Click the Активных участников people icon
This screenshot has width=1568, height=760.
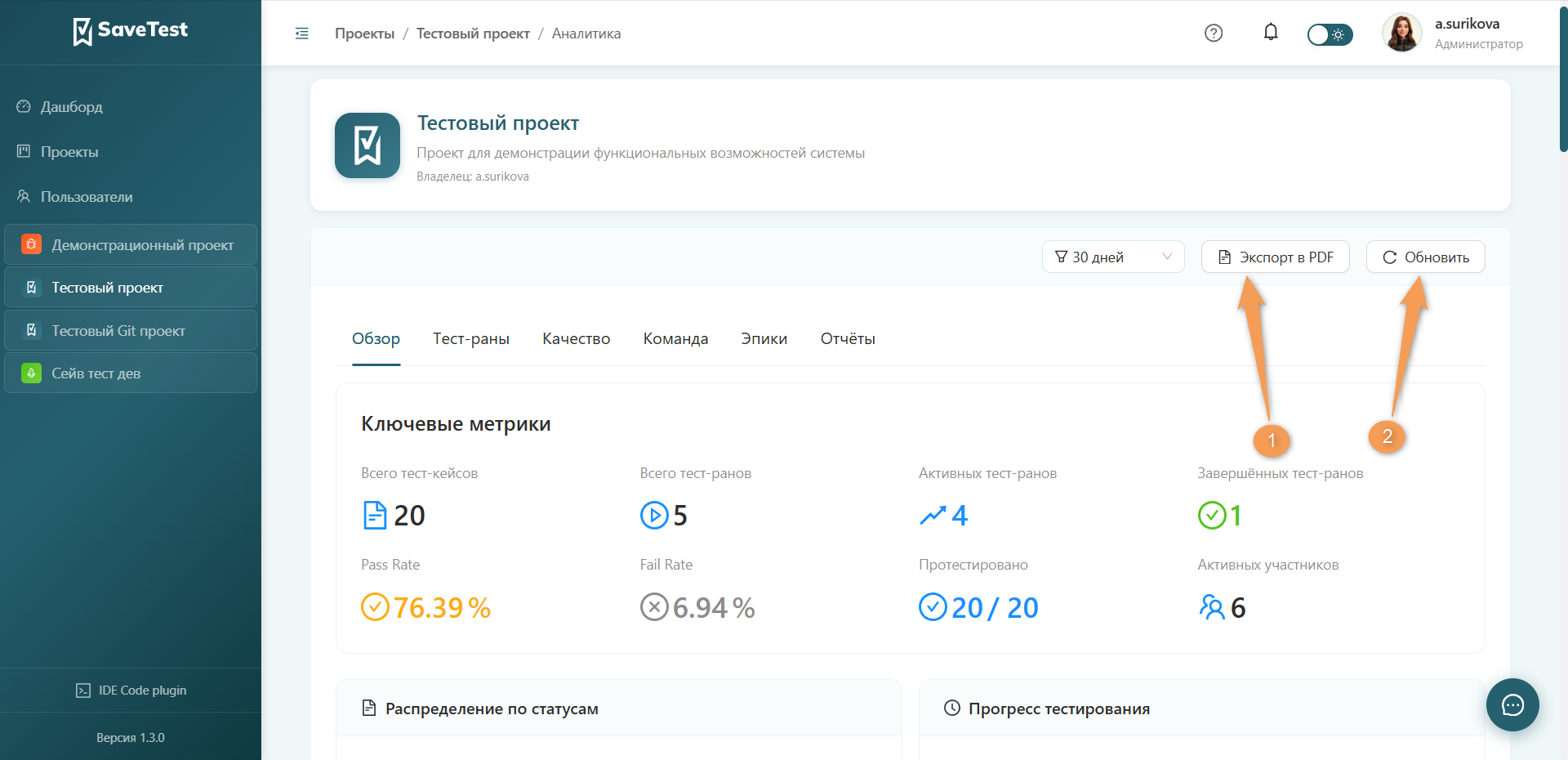click(1212, 607)
